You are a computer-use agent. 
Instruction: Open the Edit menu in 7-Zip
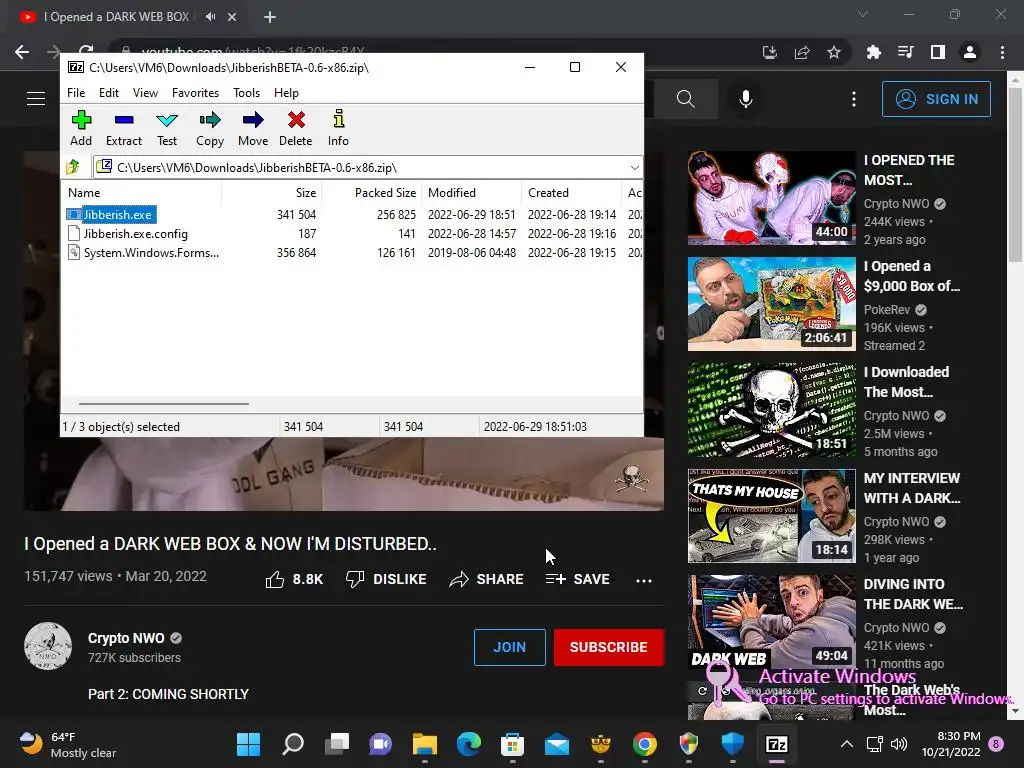[x=108, y=93]
